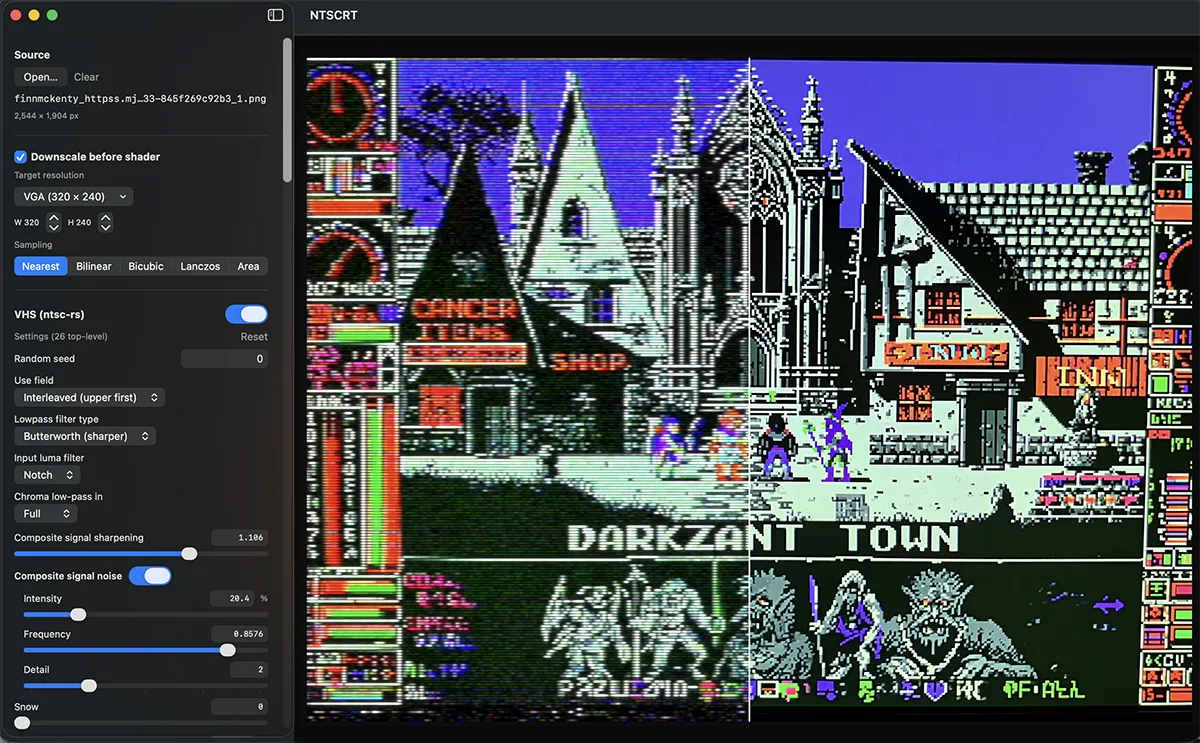Image resolution: width=1200 pixels, height=743 pixels.
Task: Click the sharpening value field 1.106
Action: point(239,538)
